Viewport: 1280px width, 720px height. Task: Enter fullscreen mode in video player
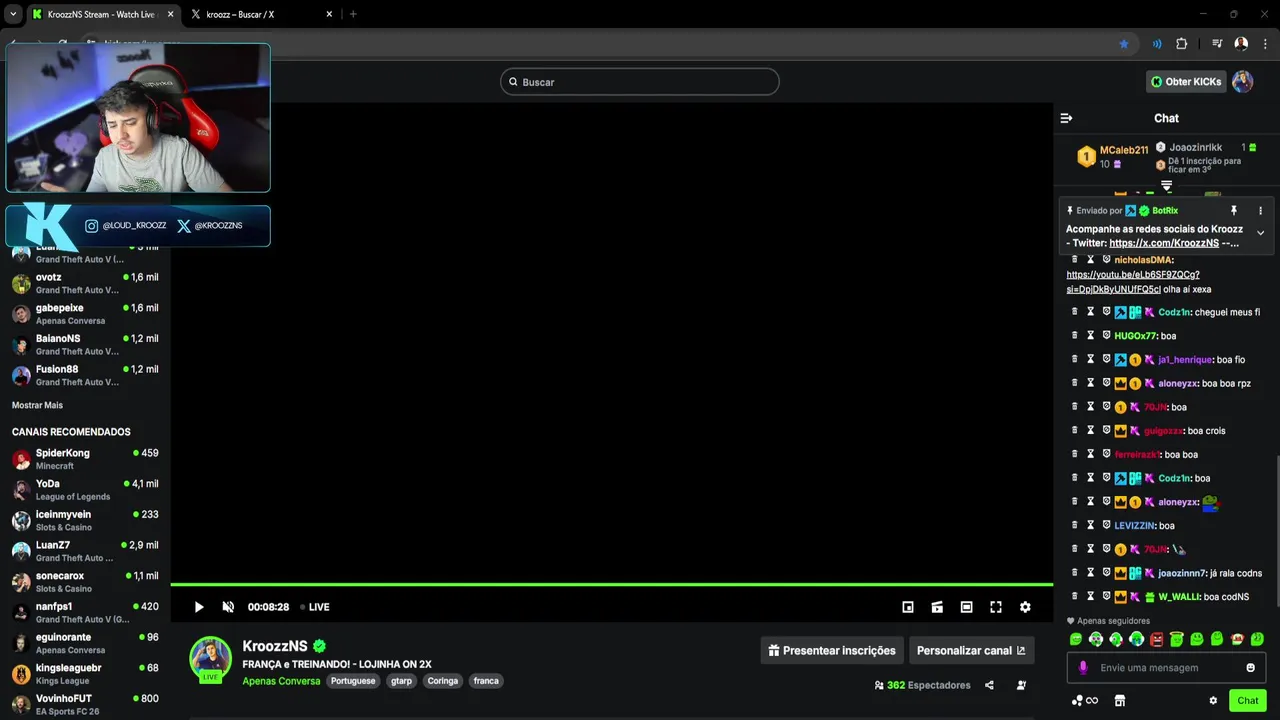point(996,607)
